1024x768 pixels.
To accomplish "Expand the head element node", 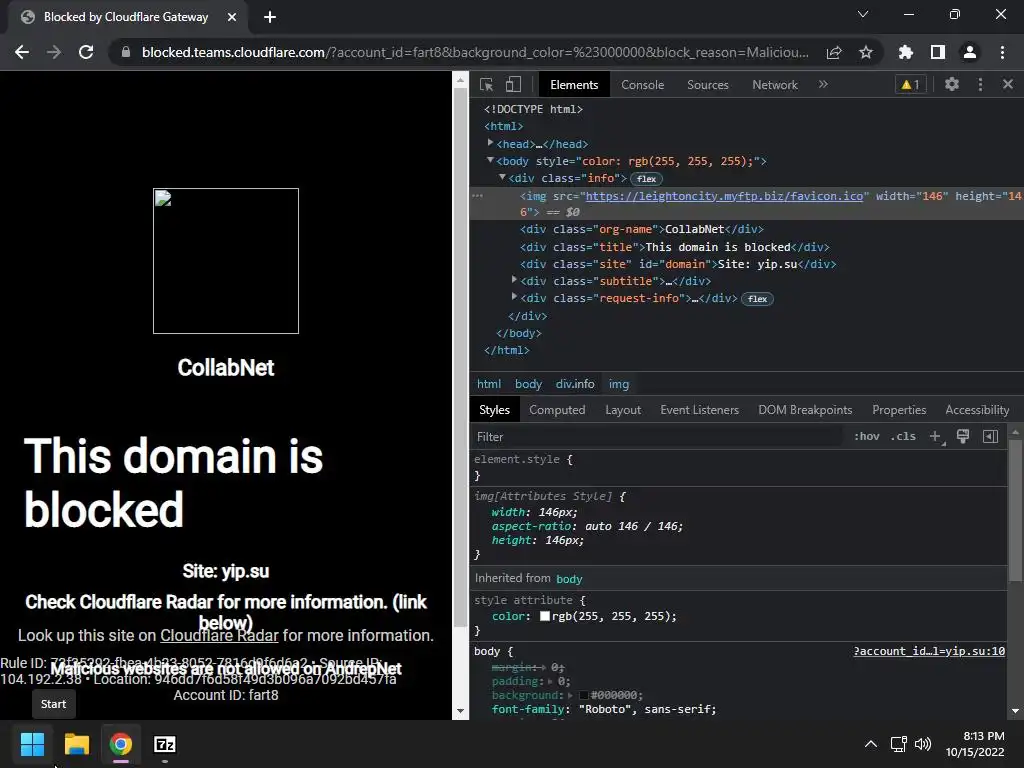I will [x=490, y=143].
